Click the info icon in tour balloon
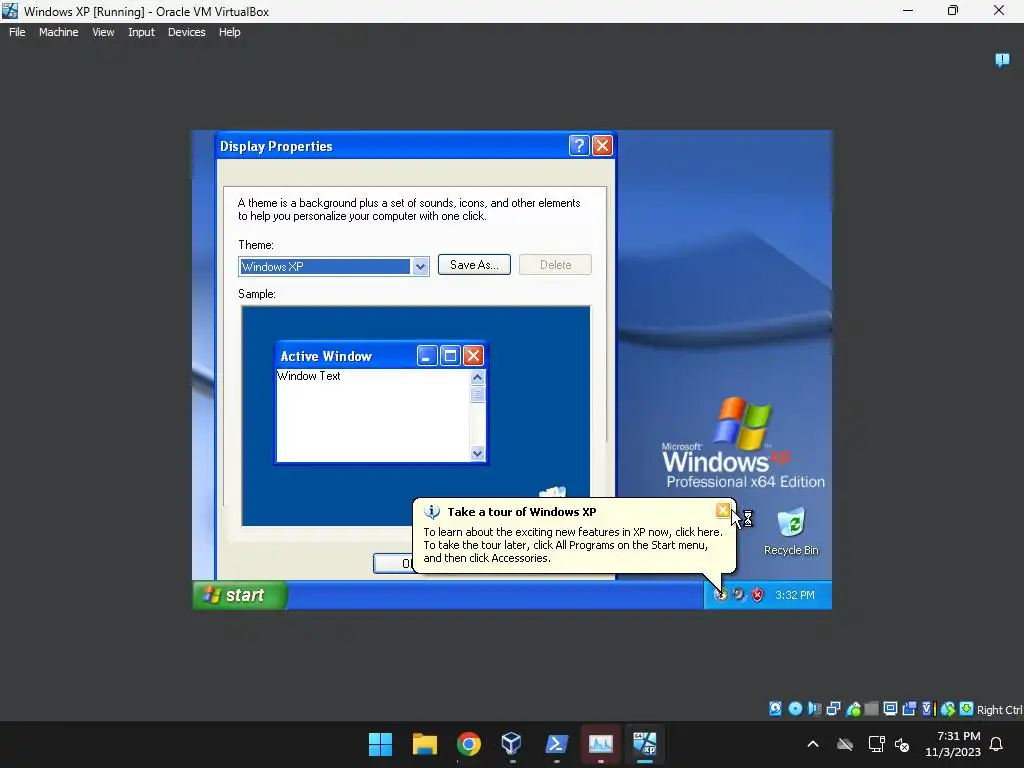 click(432, 511)
